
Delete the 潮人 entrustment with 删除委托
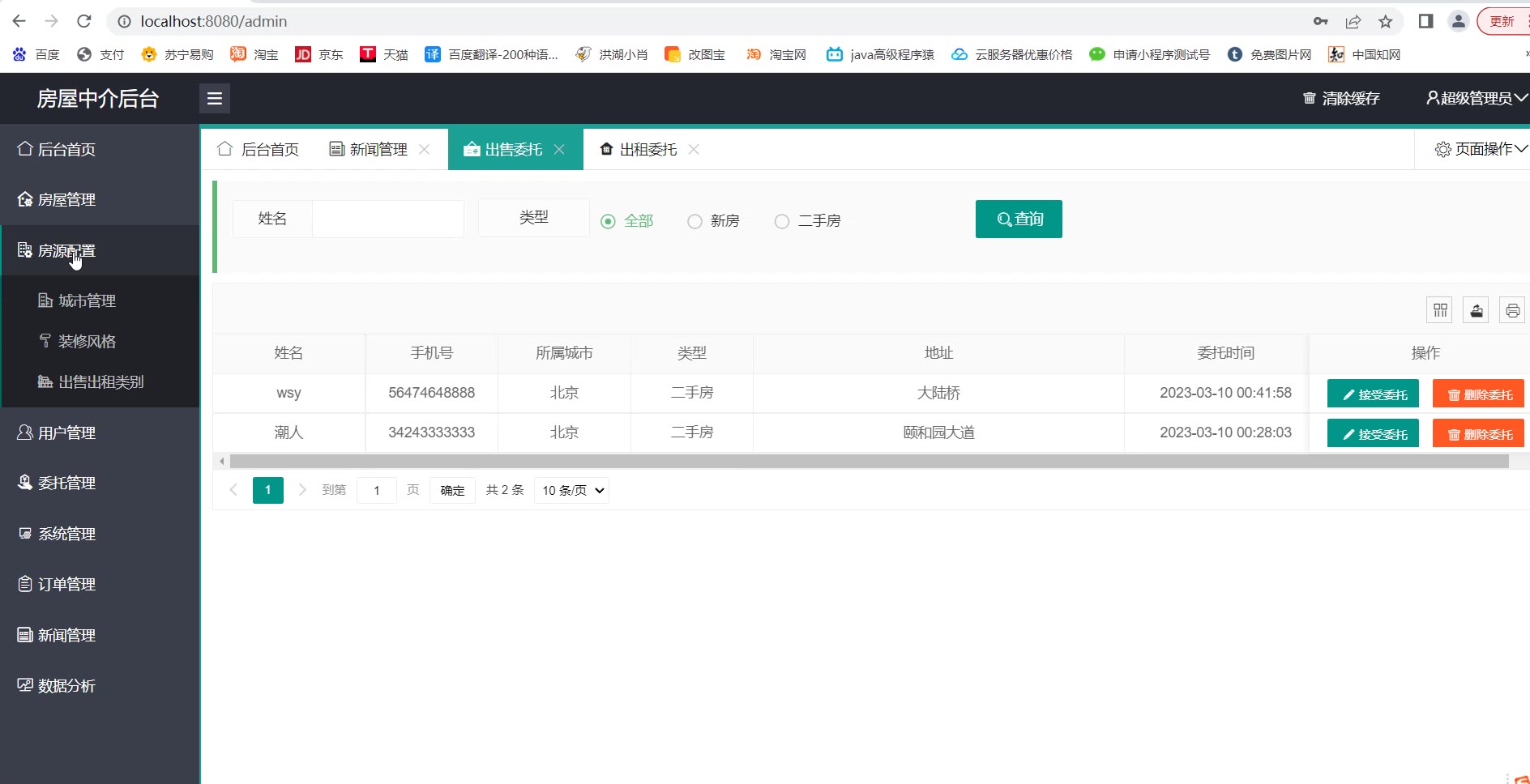[1478, 433]
